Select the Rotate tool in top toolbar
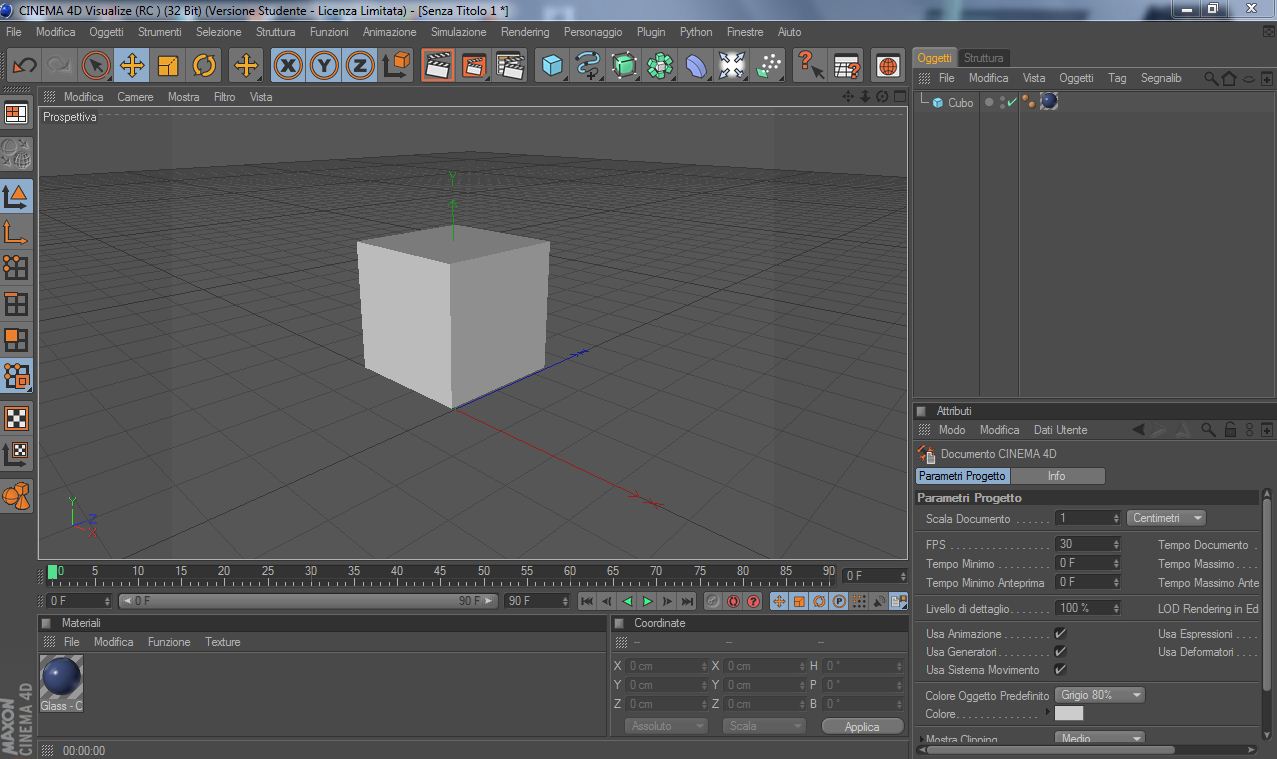The image size is (1277, 759). click(x=204, y=66)
